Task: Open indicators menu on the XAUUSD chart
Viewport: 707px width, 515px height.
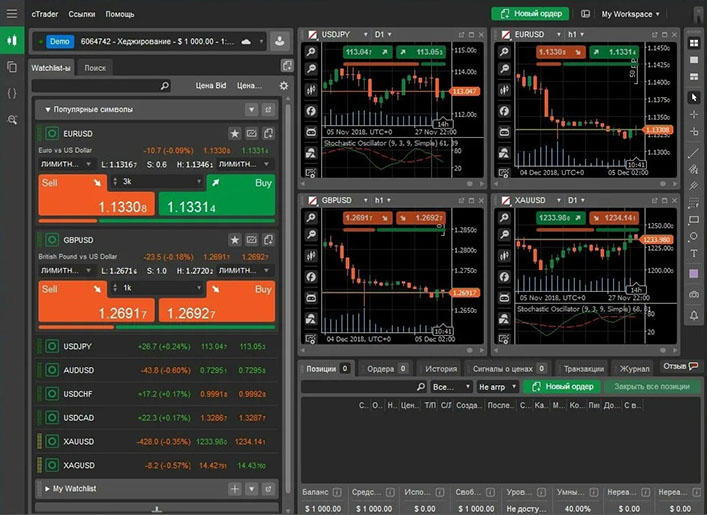Action: (504, 276)
